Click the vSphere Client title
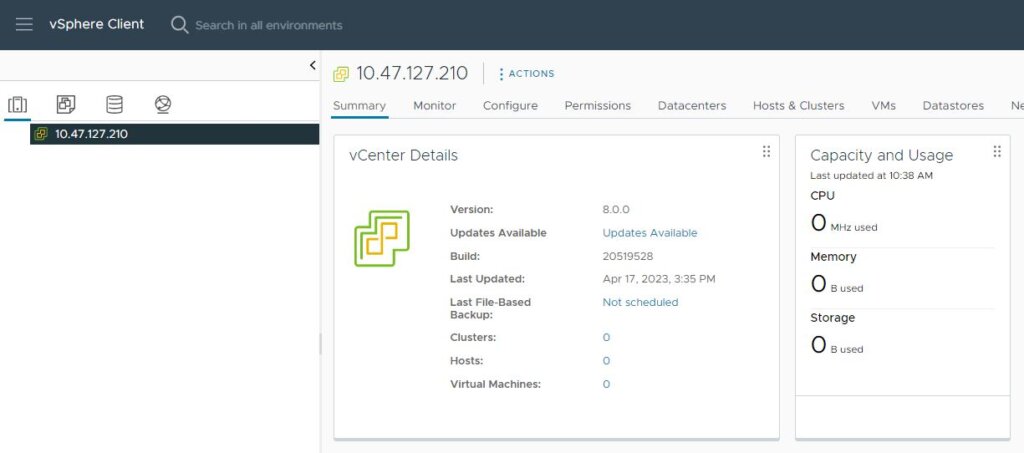This screenshot has width=1024, height=453. pyautogui.click(x=97, y=24)
